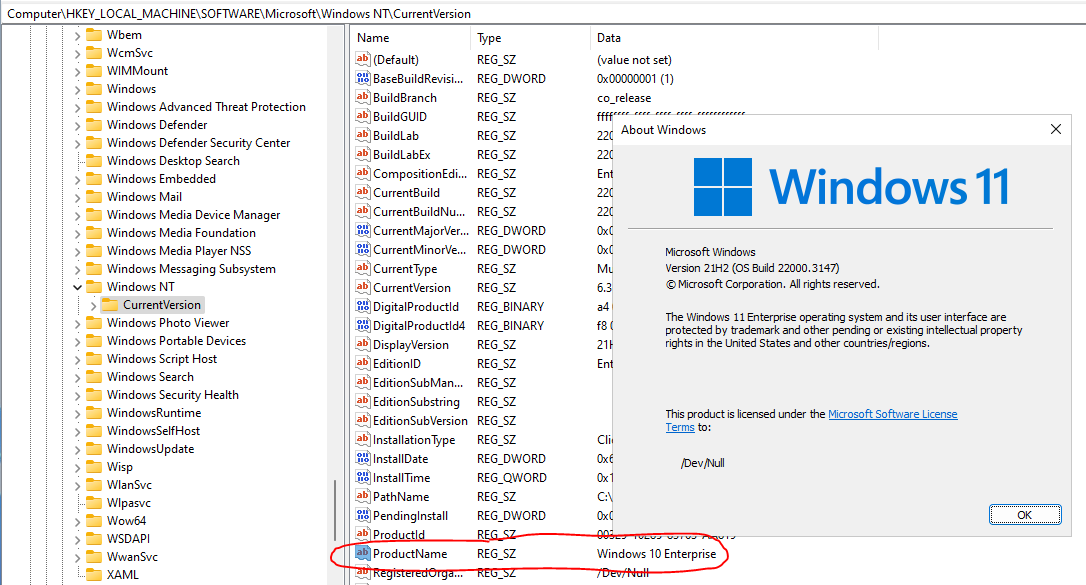Collapse the Windows NT tree node
Image resolution: width=1086 pixels, height=585 pixels.
77,287
